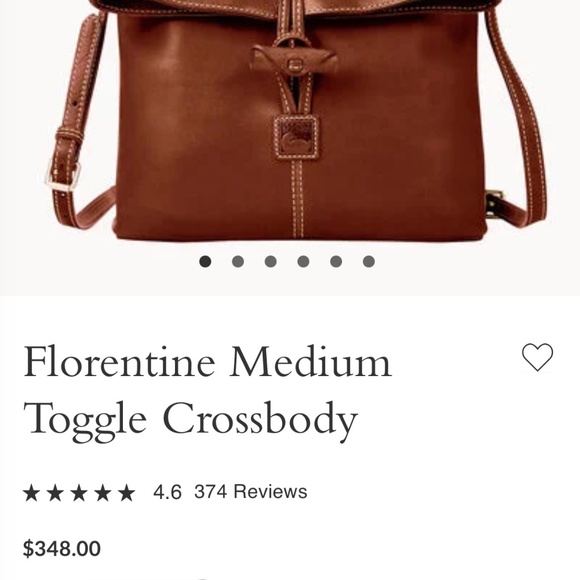Click the third rating star
This screenshot has width=580, height=580.
pos(79,493)
